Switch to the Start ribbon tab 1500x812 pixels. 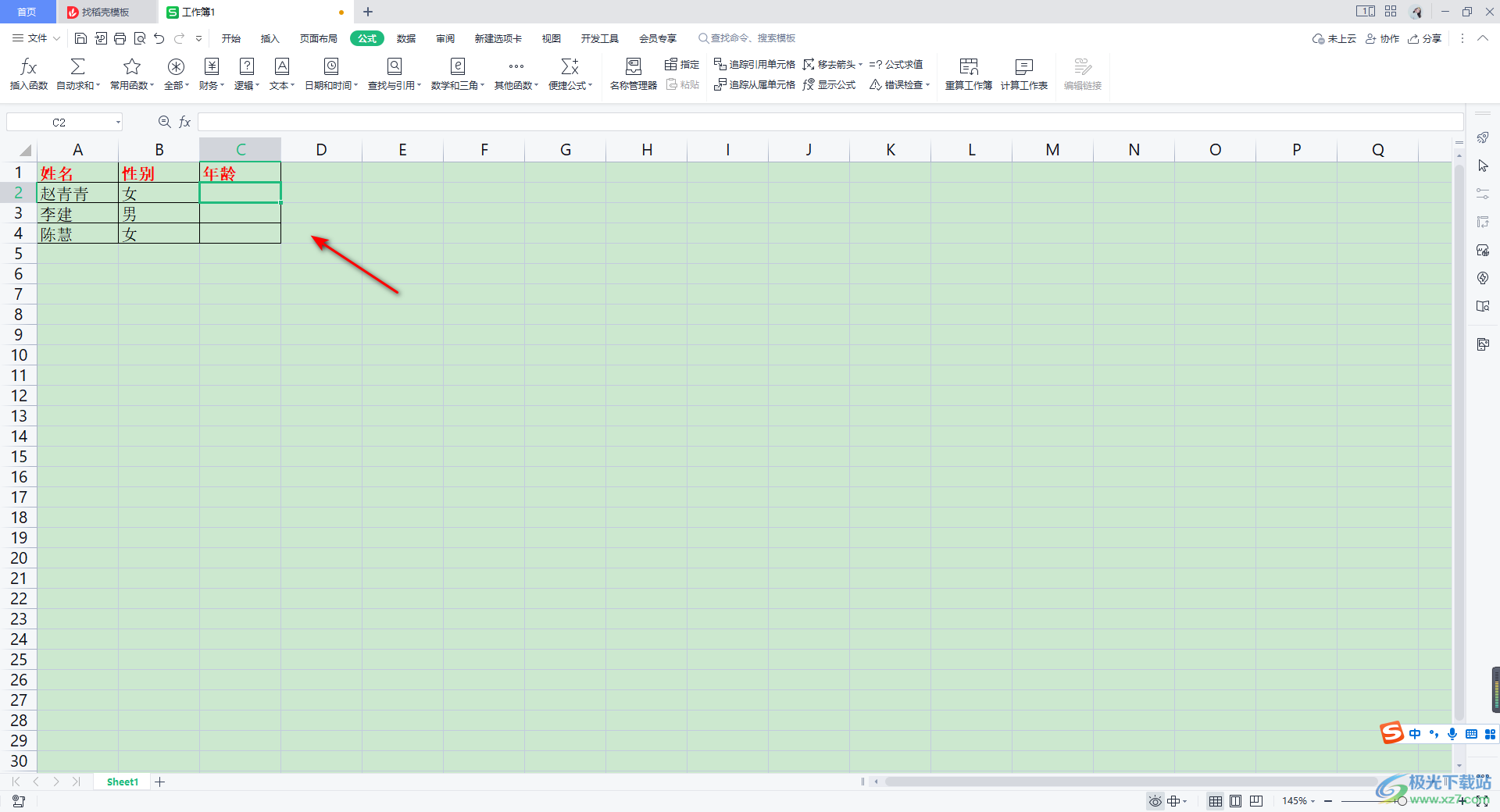[231, 38]
